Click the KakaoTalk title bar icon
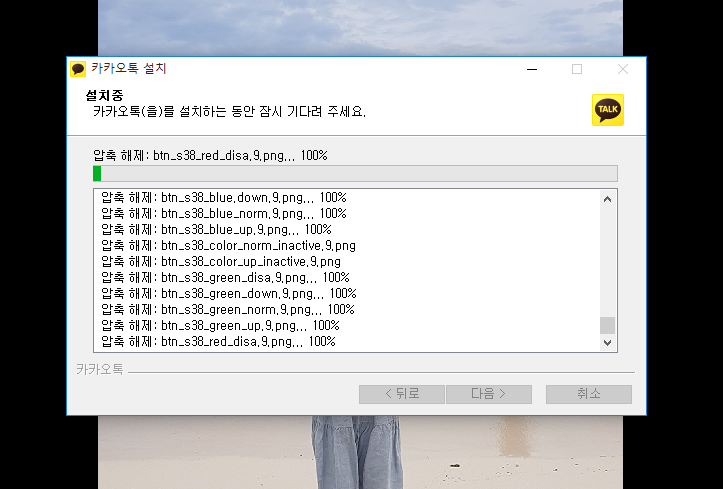 point(78,69)
